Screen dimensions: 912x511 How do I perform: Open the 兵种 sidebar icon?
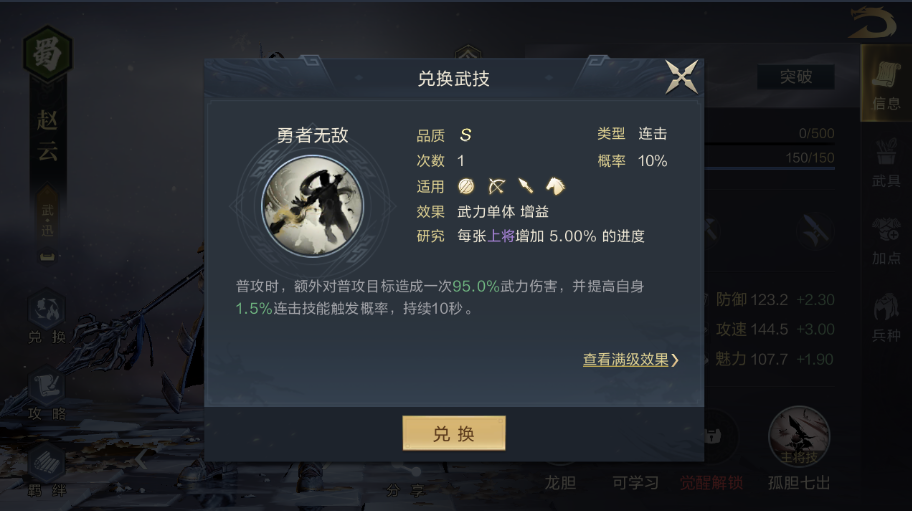(886, 317)
